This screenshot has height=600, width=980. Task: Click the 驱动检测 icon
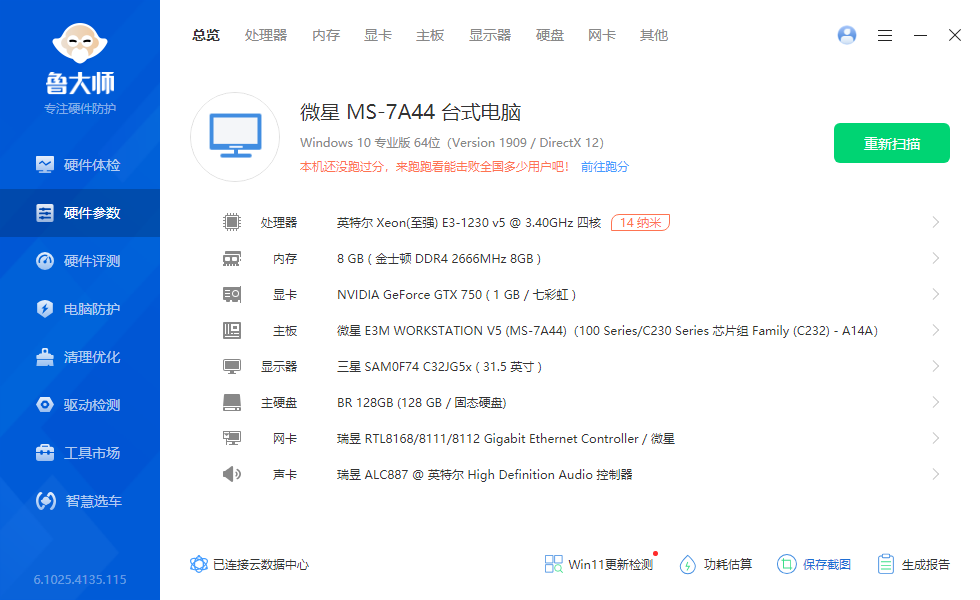[x=45, y=405]
